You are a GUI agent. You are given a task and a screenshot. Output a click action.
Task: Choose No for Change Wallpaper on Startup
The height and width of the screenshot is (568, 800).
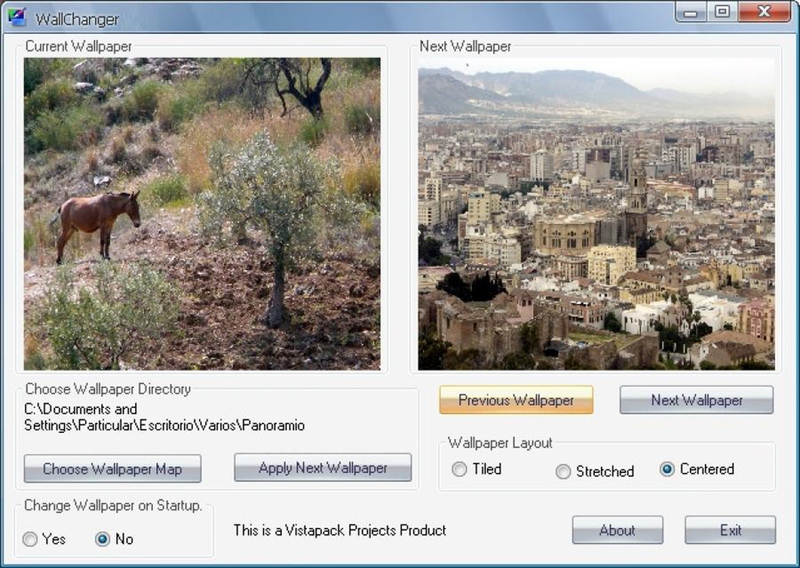point(103,539)
